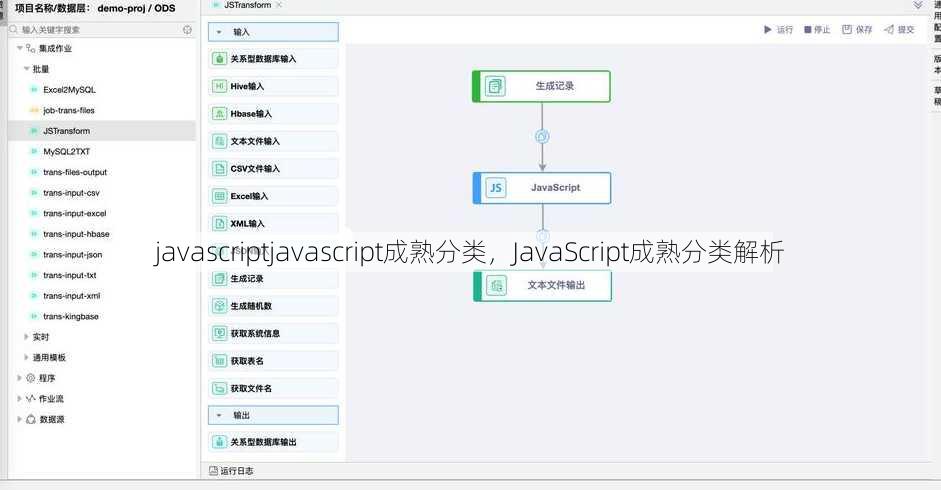Collapse the 批量 folder arrow
The image size is (941, 490).
click(x=26, y=68)
